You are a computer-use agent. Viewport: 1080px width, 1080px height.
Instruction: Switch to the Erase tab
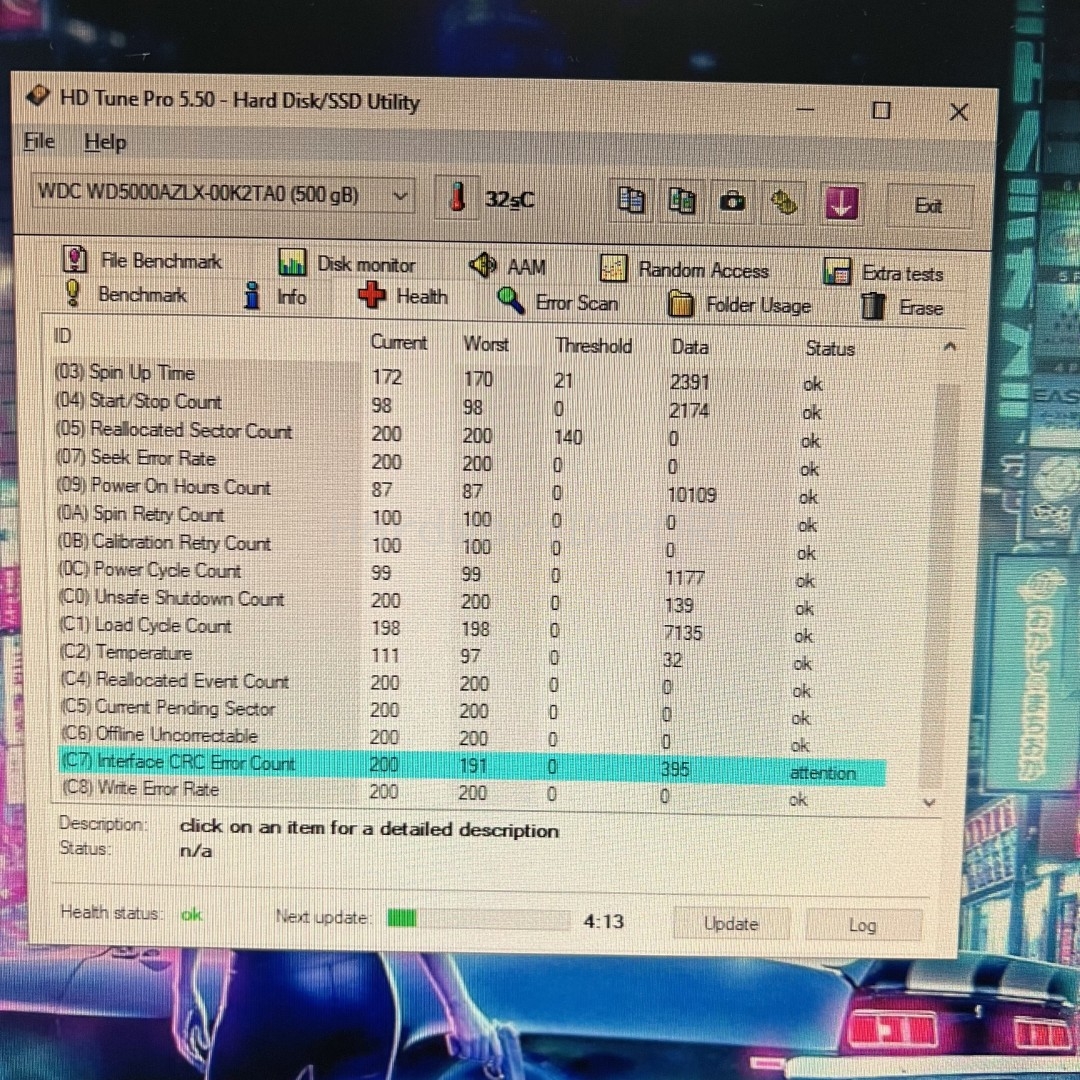click(902, 307)
